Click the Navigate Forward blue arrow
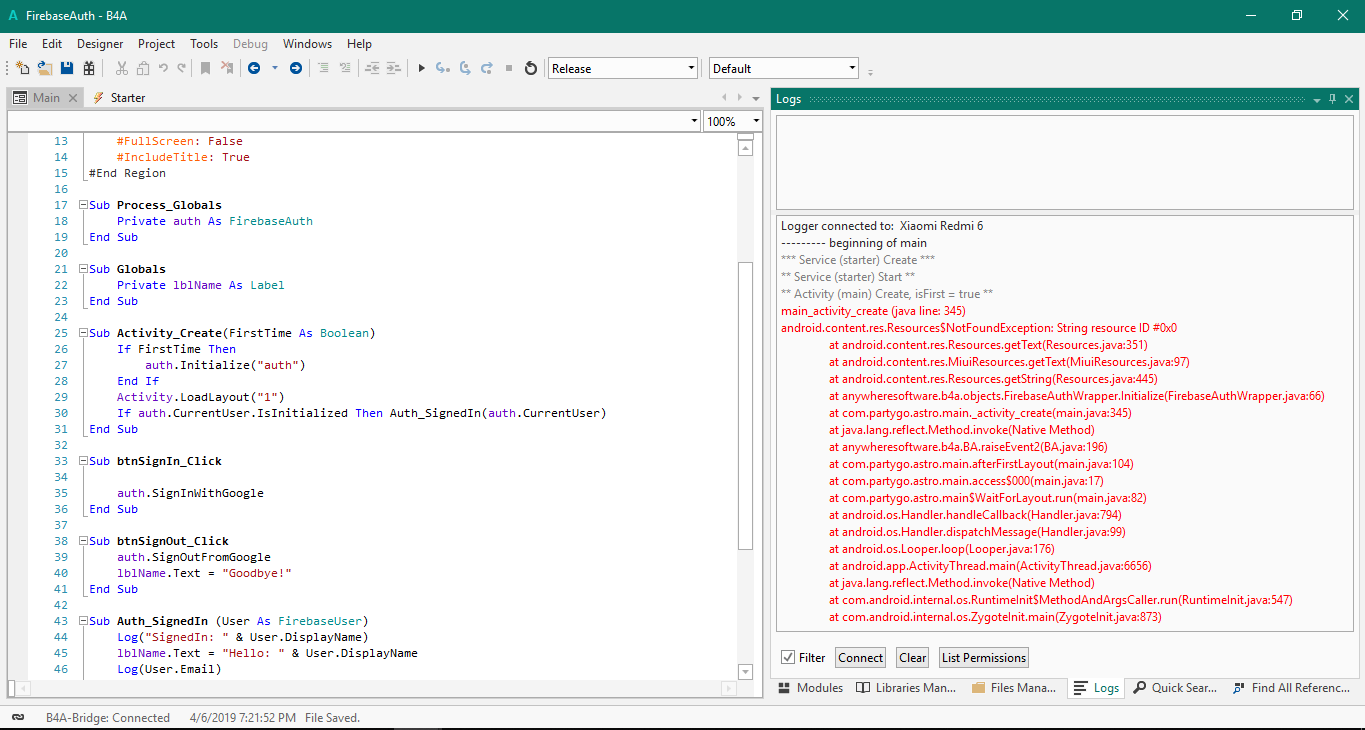Viewport: 1365px width, 730px height. pyautogui.click(x=296, y=68)
